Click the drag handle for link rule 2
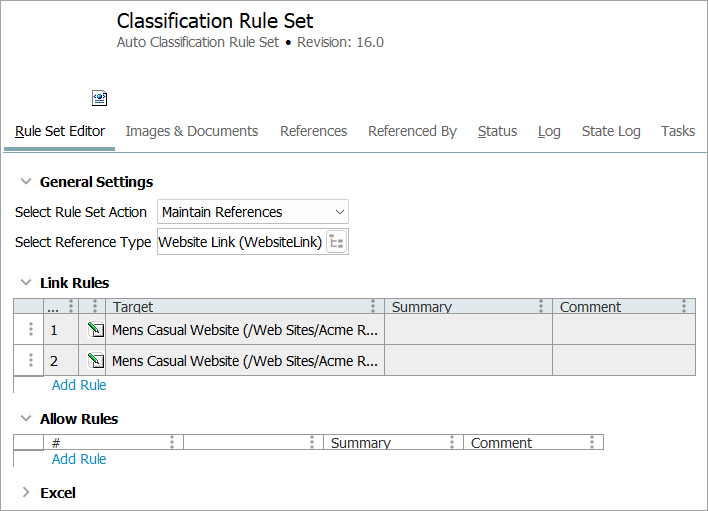The height and width of the screenshot is (511, 708). click(30, 361)
